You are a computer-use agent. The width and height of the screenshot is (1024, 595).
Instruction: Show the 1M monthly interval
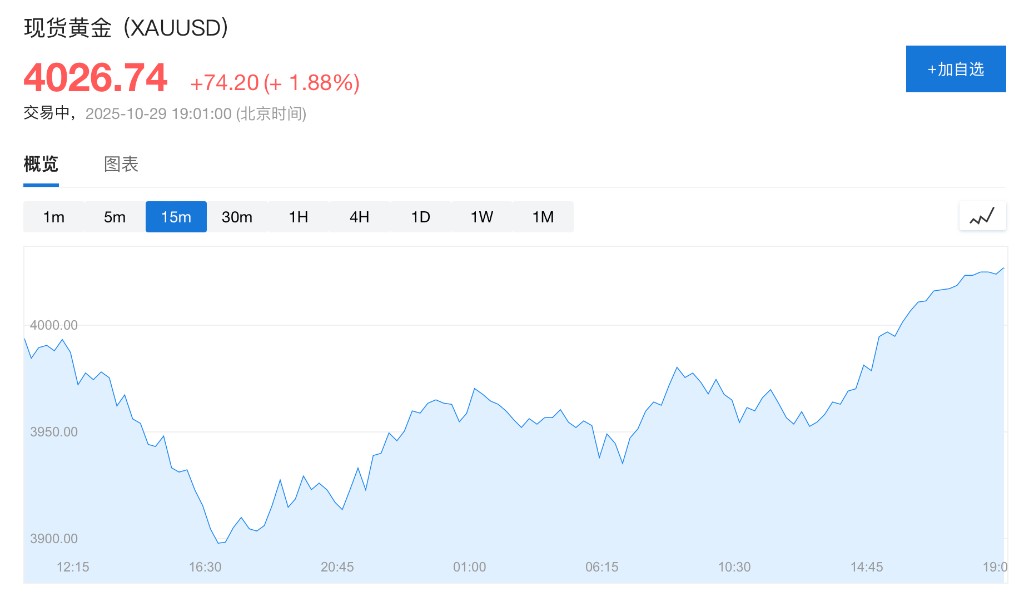pos(543,217)
